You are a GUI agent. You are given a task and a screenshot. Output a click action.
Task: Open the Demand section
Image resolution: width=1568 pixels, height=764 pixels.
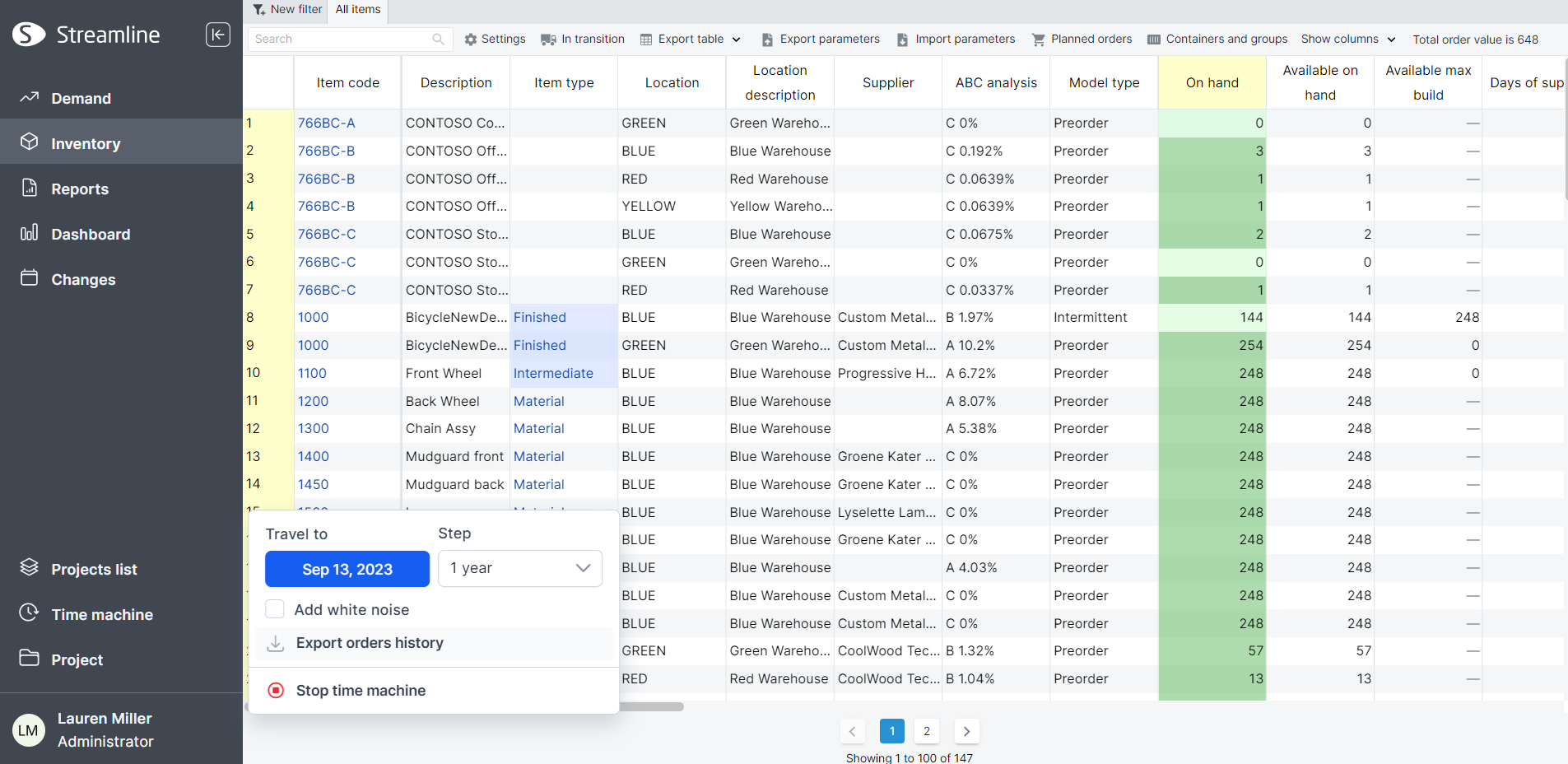coord(81,98)
